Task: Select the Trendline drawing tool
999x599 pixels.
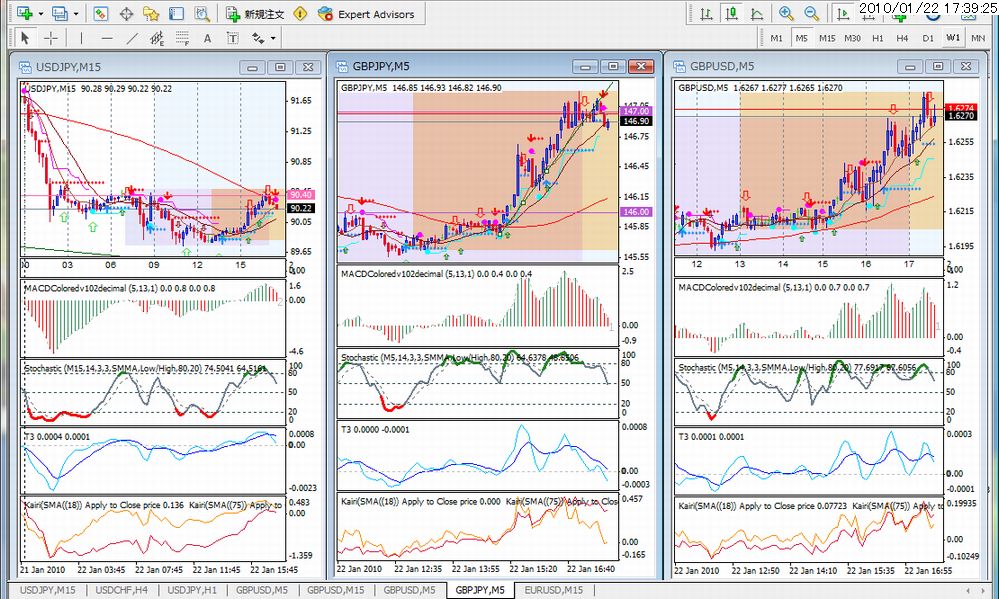Action: pos(131,38)
